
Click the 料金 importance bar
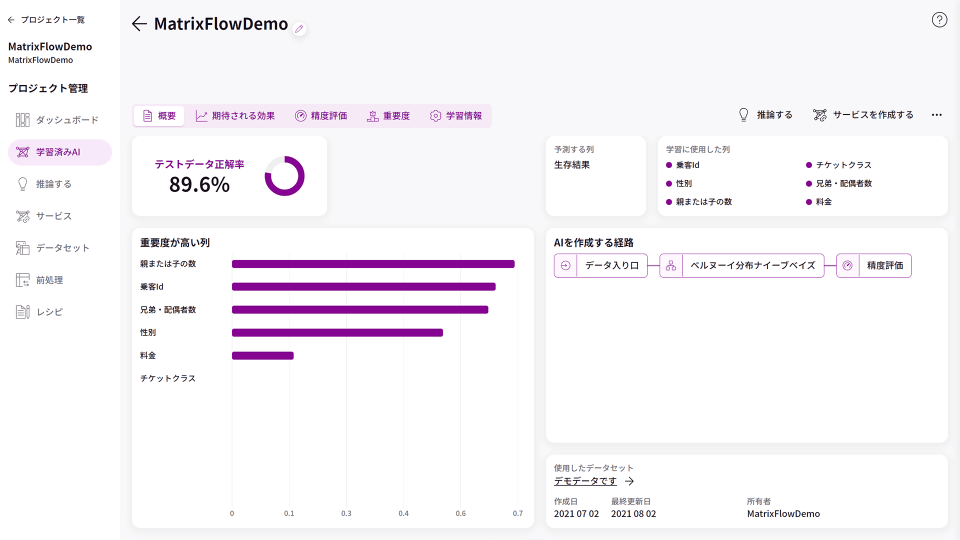(x=263, y=356)
